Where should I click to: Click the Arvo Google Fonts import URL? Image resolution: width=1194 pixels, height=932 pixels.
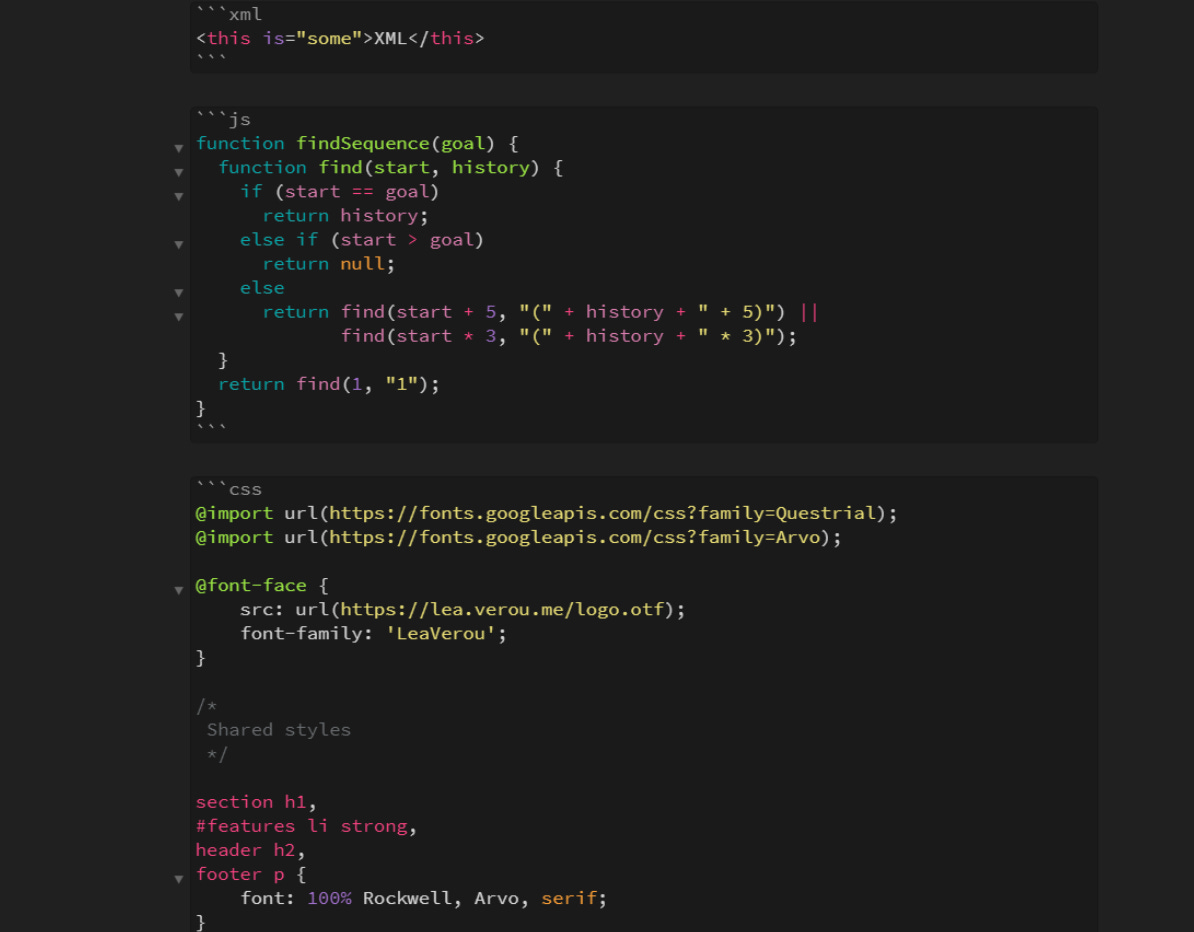click(x=574, y=538)
